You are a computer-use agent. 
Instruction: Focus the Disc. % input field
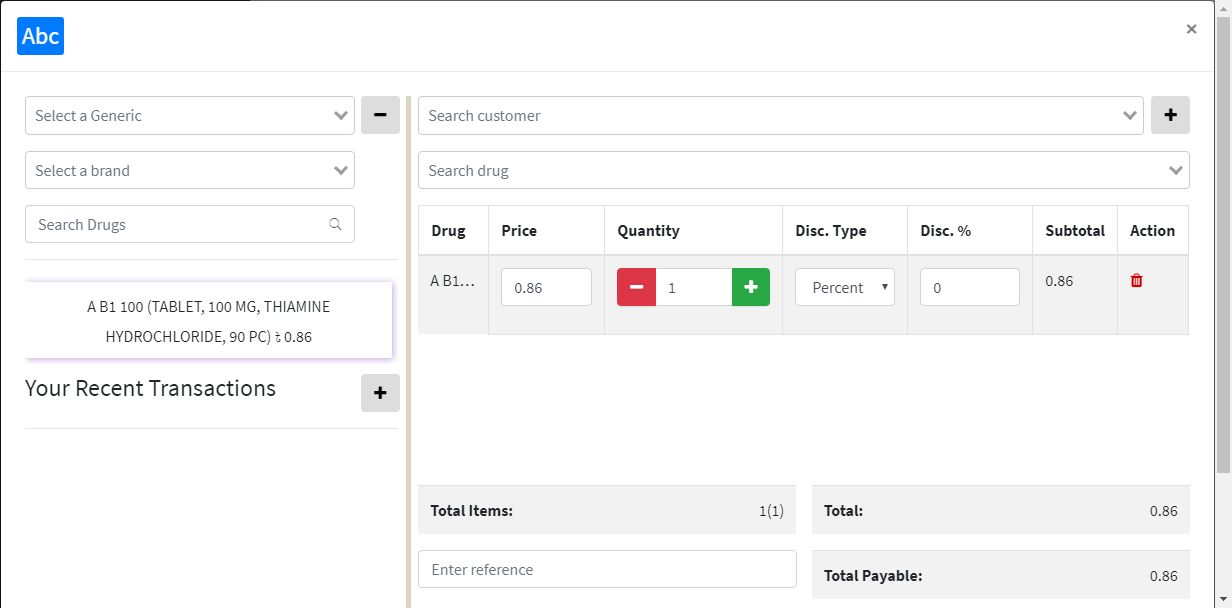tap(969, 287)
